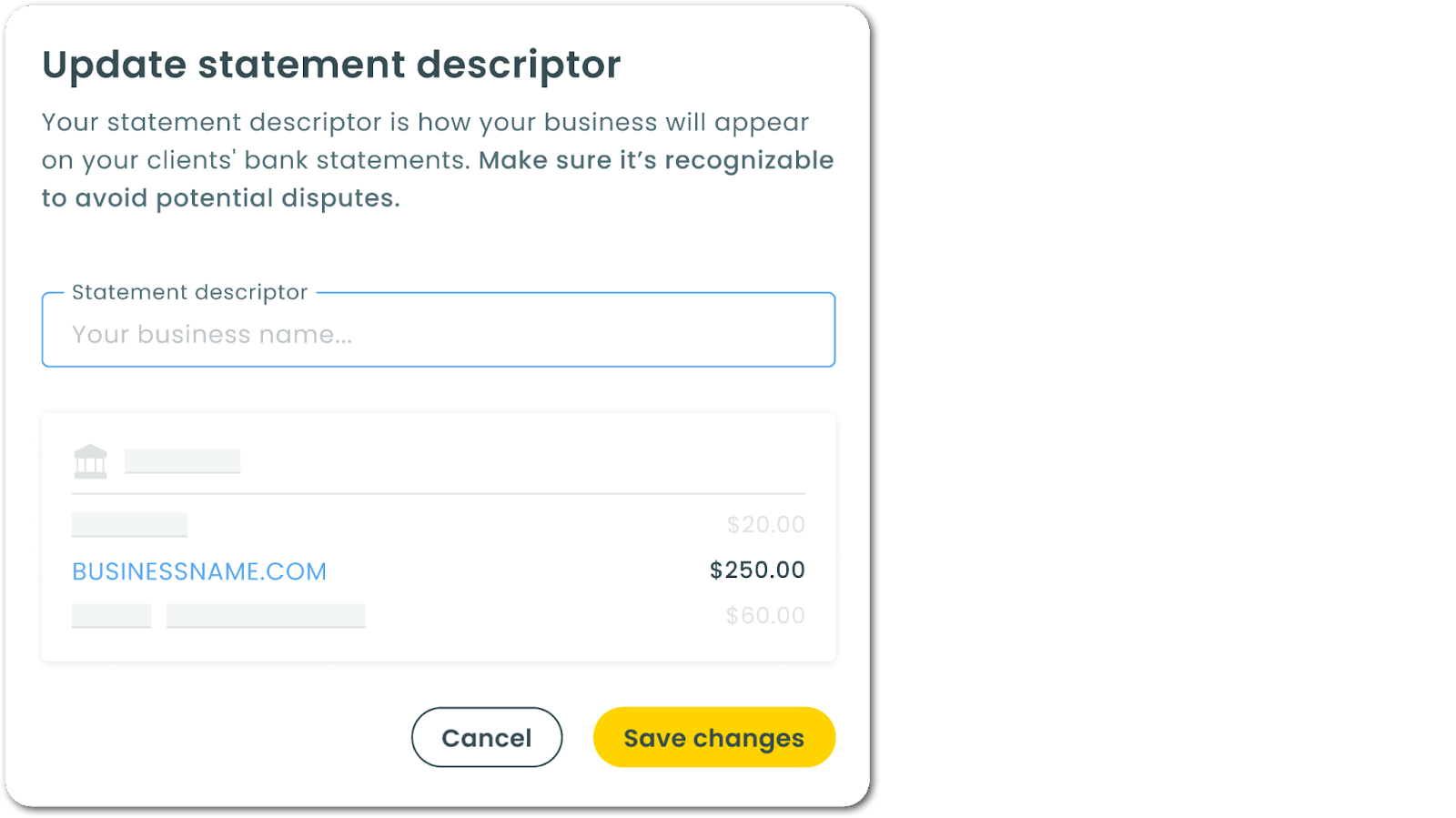Screen dimensions: 1456x818
Task: Click the long placeholder bar in $60.00 row
Action: pos(266,616)
